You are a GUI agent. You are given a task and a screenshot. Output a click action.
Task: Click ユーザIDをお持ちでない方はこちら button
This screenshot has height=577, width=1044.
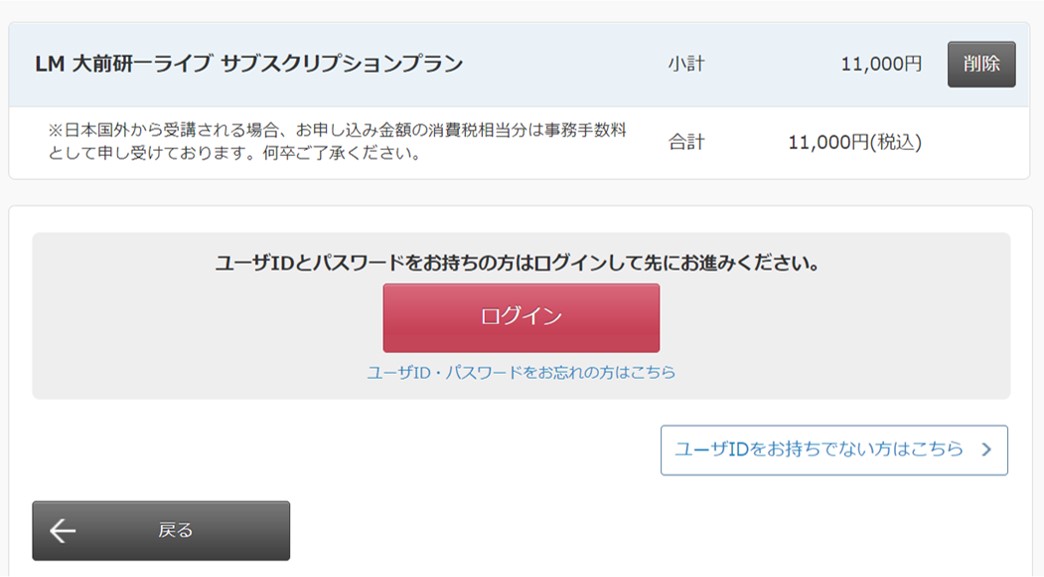834,450
